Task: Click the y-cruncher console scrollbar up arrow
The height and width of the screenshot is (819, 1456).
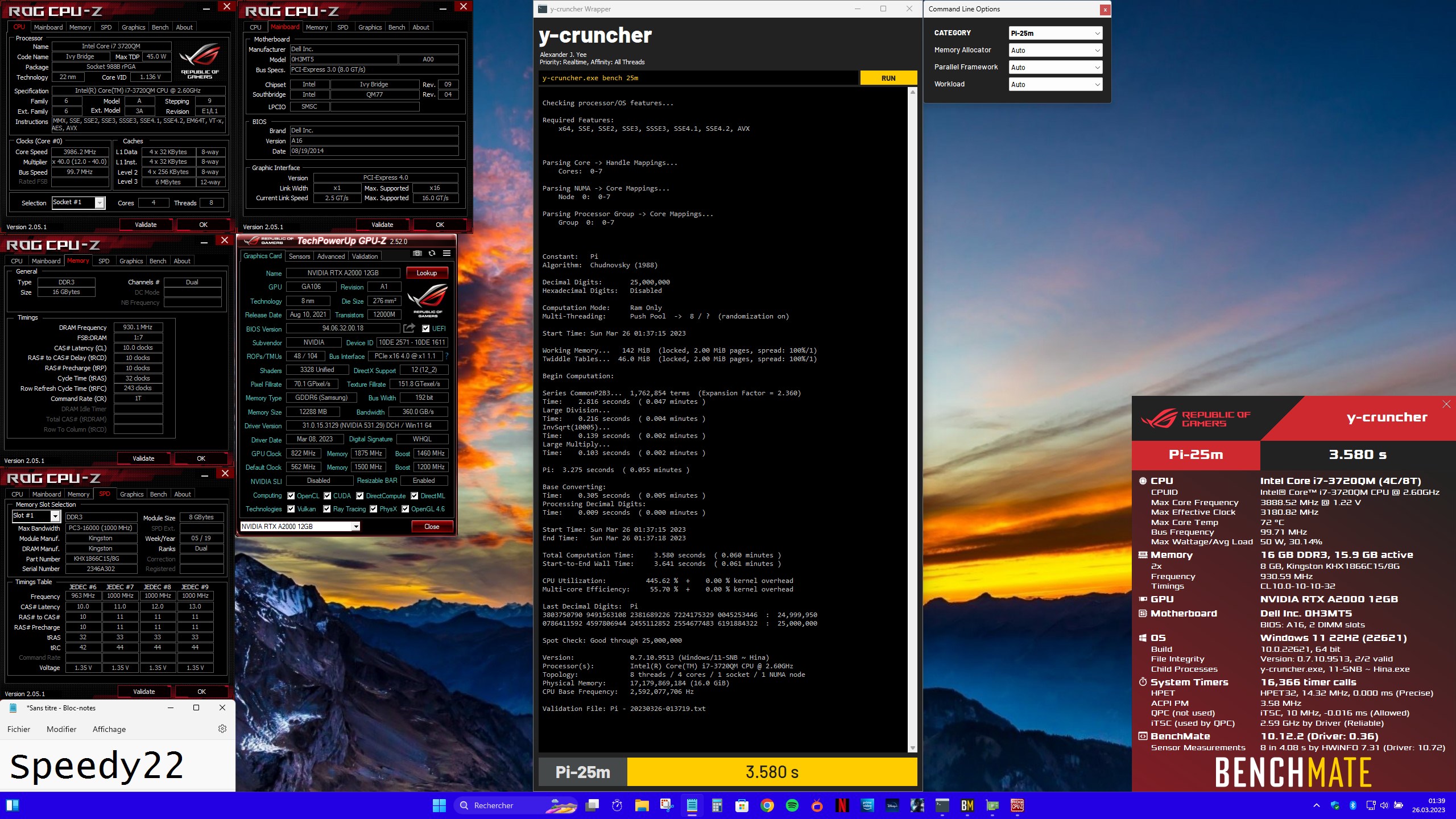Action: pos(913,92)
